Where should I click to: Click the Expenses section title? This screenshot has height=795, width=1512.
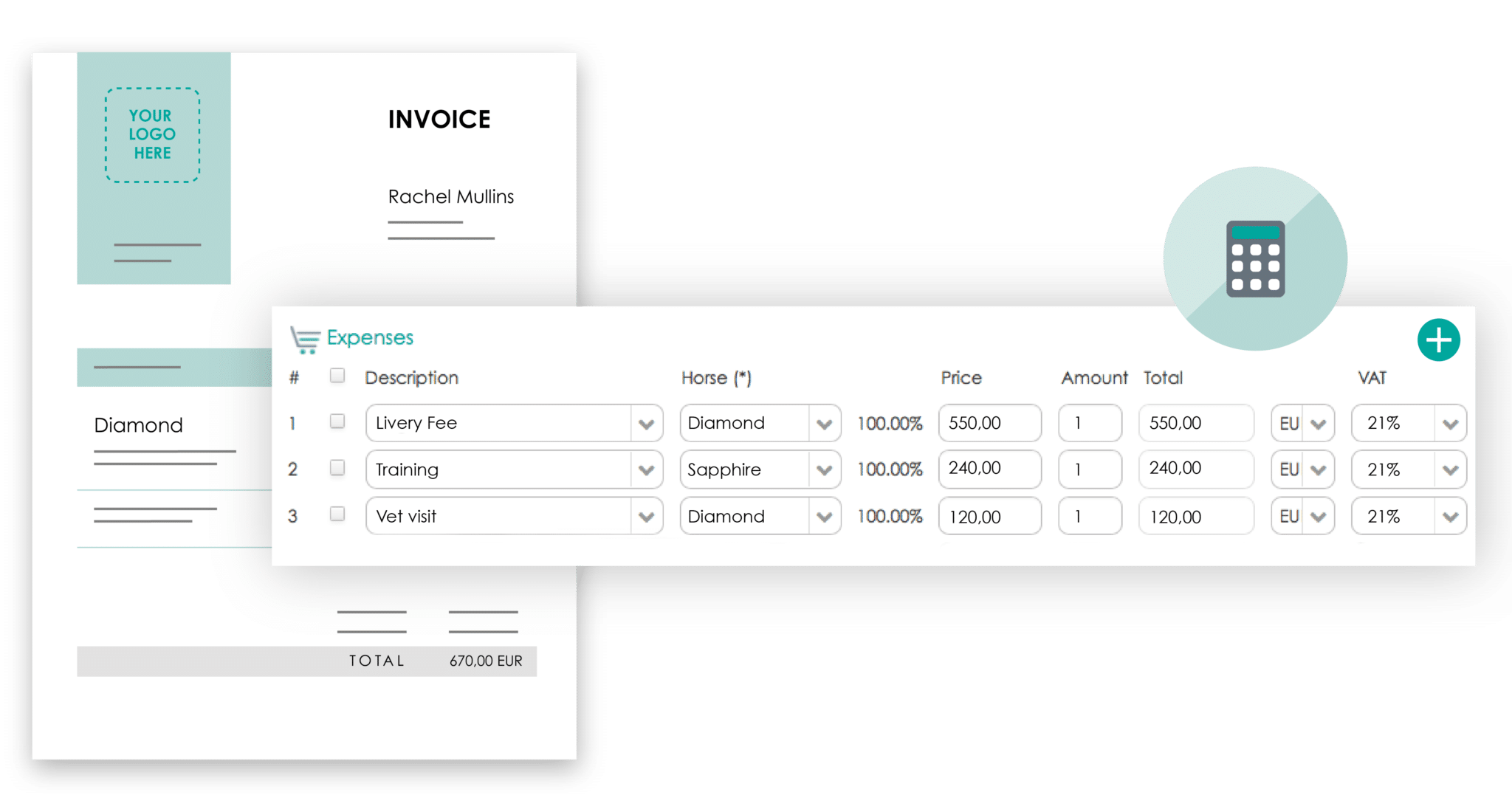tap(370, 338)
